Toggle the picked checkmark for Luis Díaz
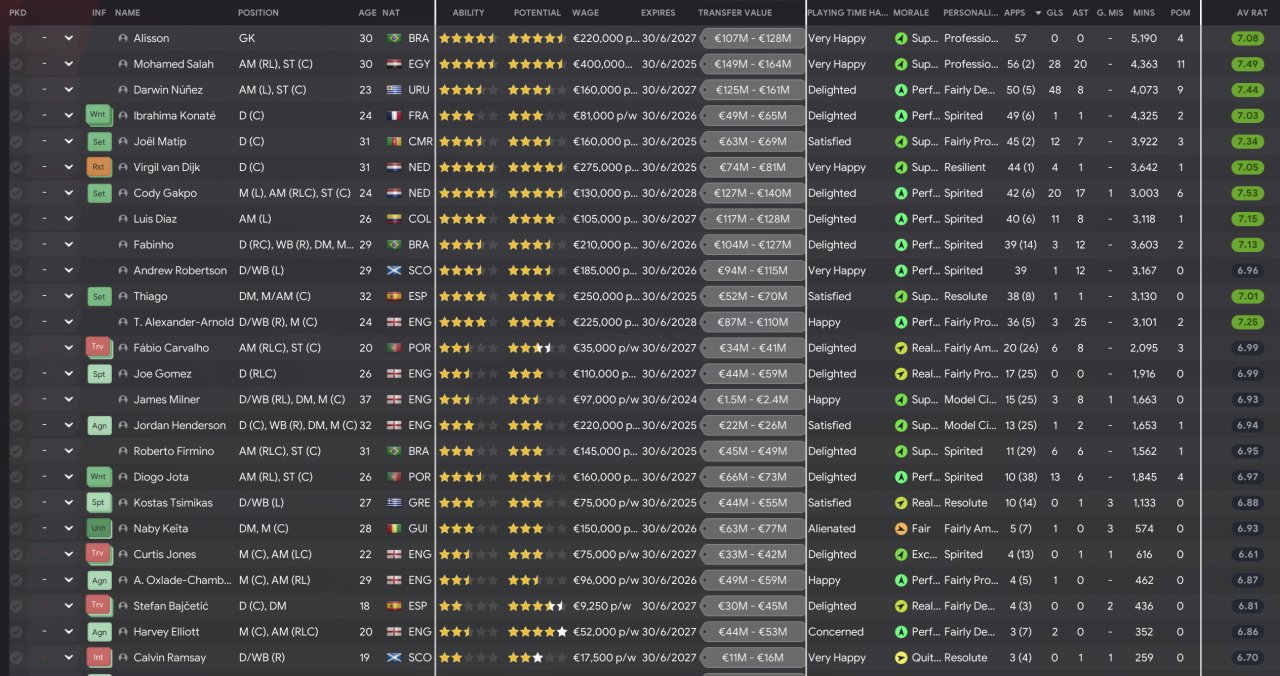 tap(16, 219)
